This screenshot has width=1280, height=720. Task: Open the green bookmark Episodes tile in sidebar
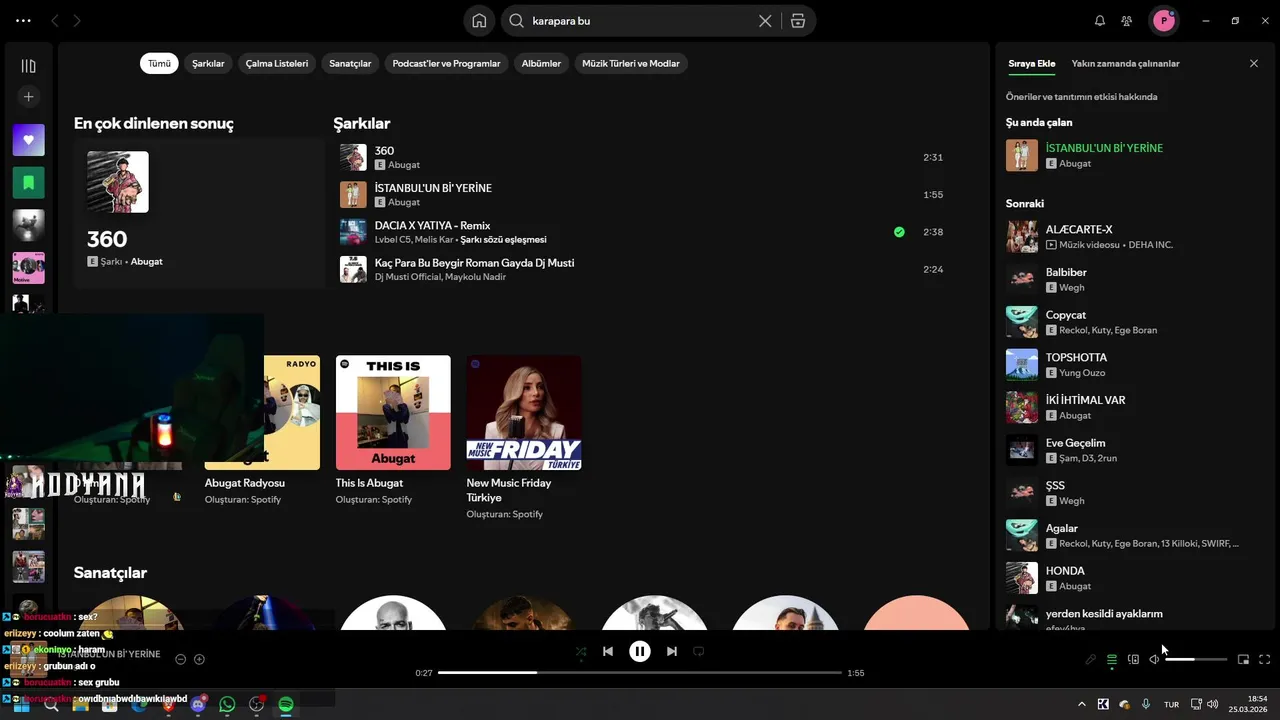click(x=28, y=183)
